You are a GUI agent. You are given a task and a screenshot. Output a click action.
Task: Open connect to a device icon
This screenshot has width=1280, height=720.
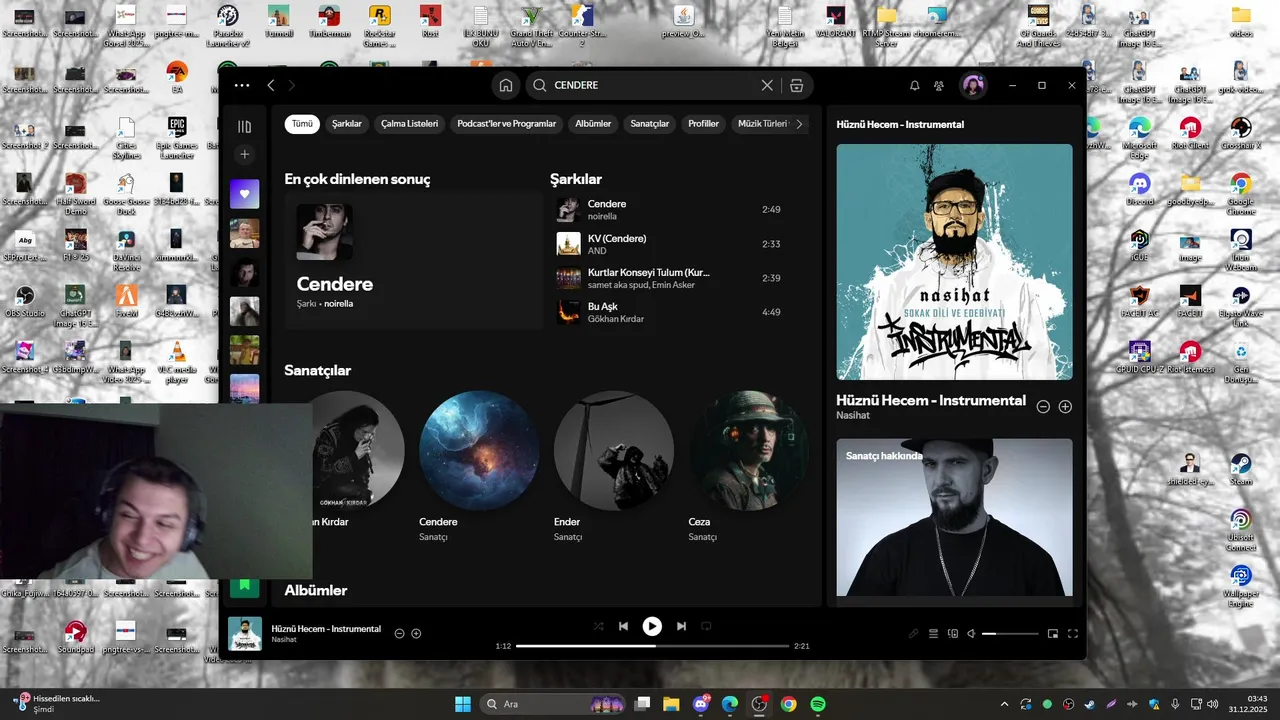[x=952, y=633]
